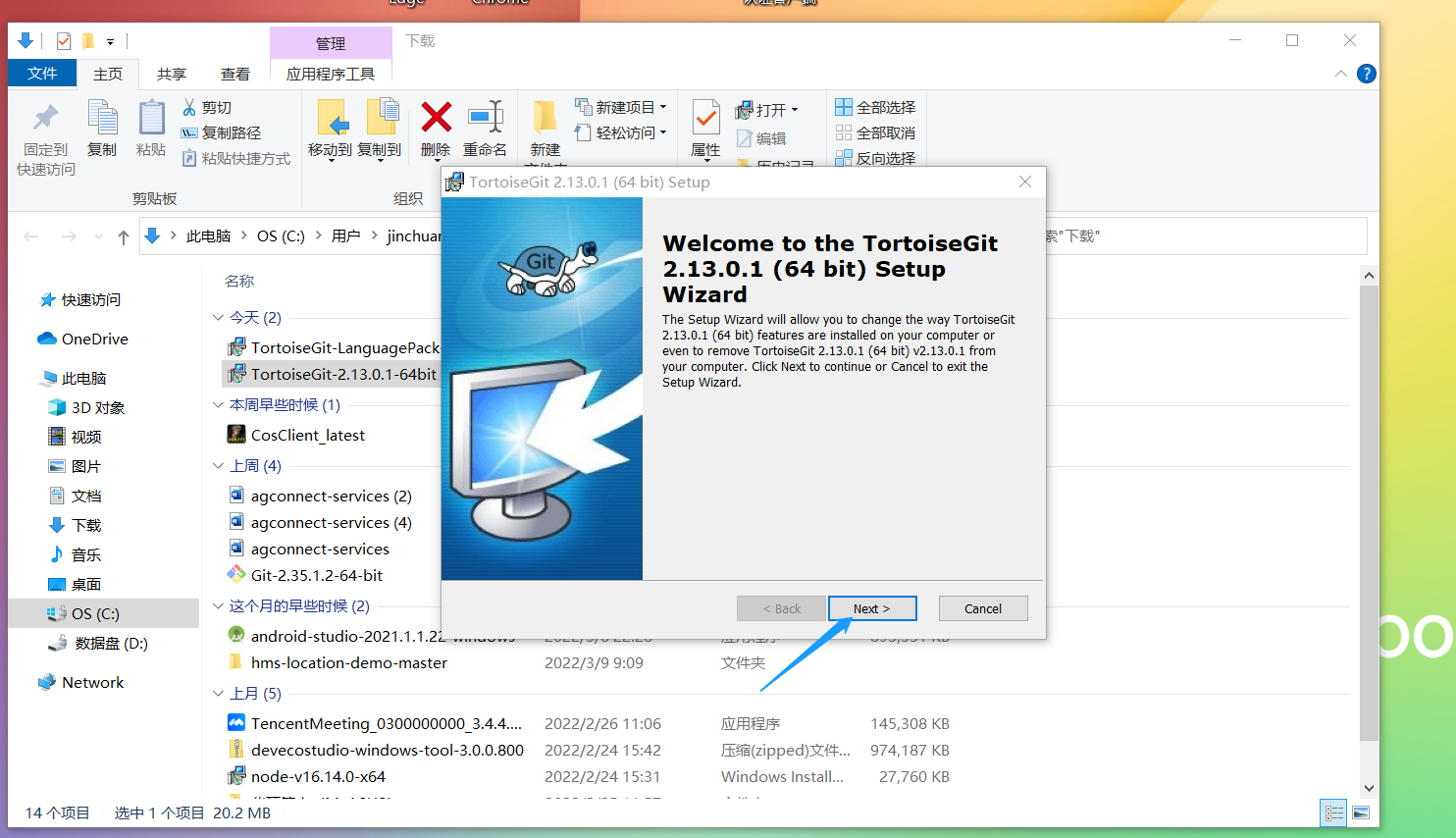Select 3D 对象 in the navigation pane
The height and width of the screenshot is (838, 1456).
(97, 407)
